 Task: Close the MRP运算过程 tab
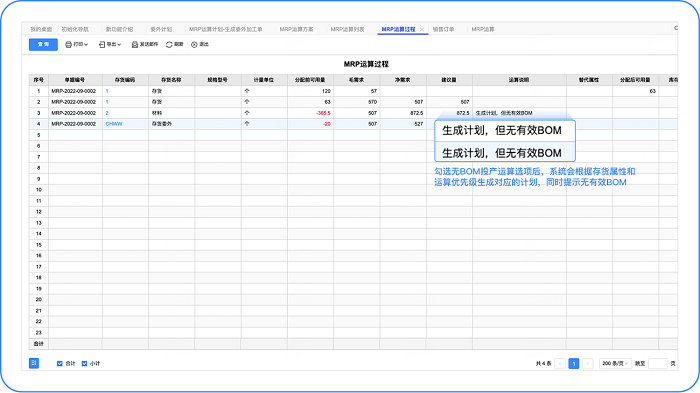tap(422, 29)
